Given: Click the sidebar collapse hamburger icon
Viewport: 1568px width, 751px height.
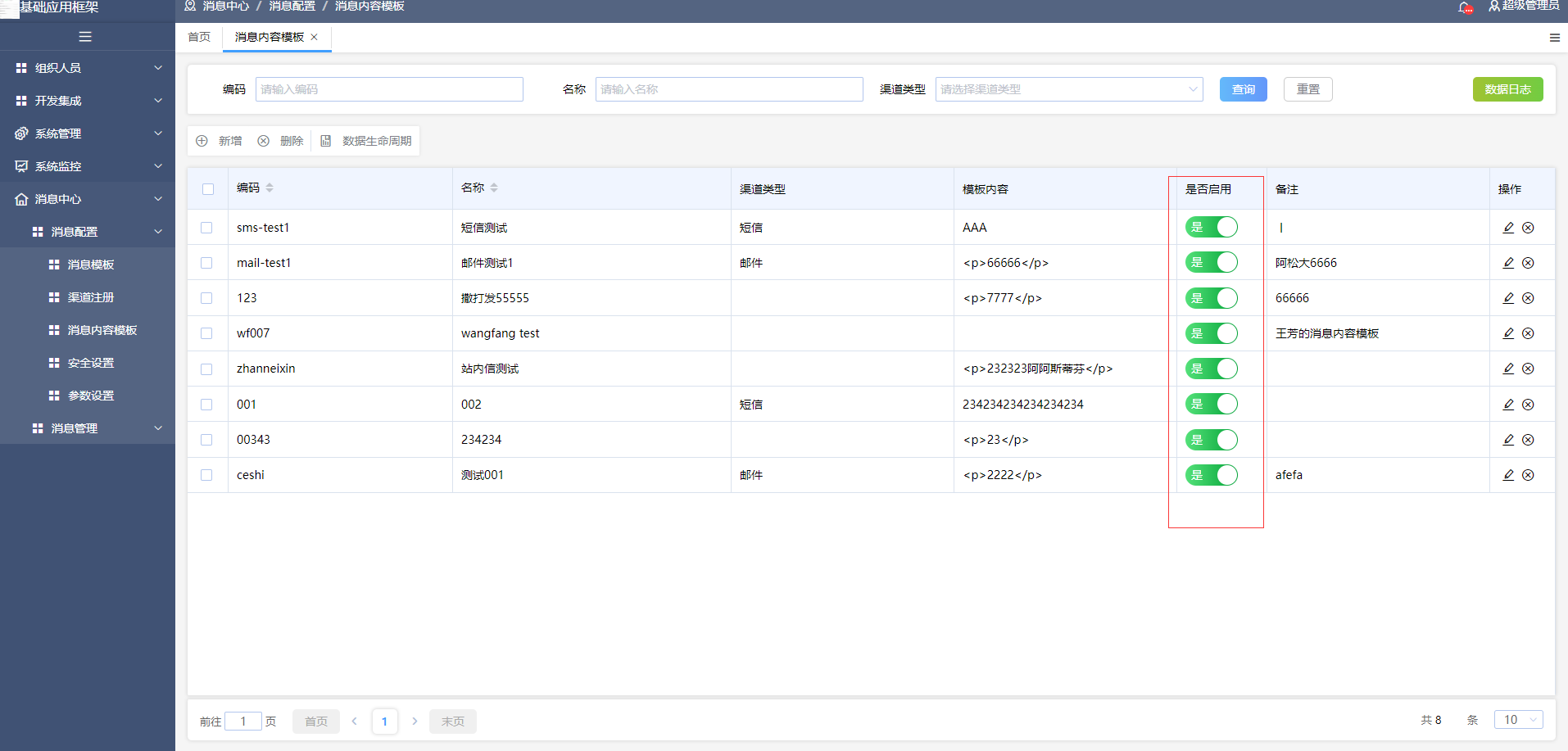Looking at the screenshot, I should pyautogui.click(x=85, y=37).
